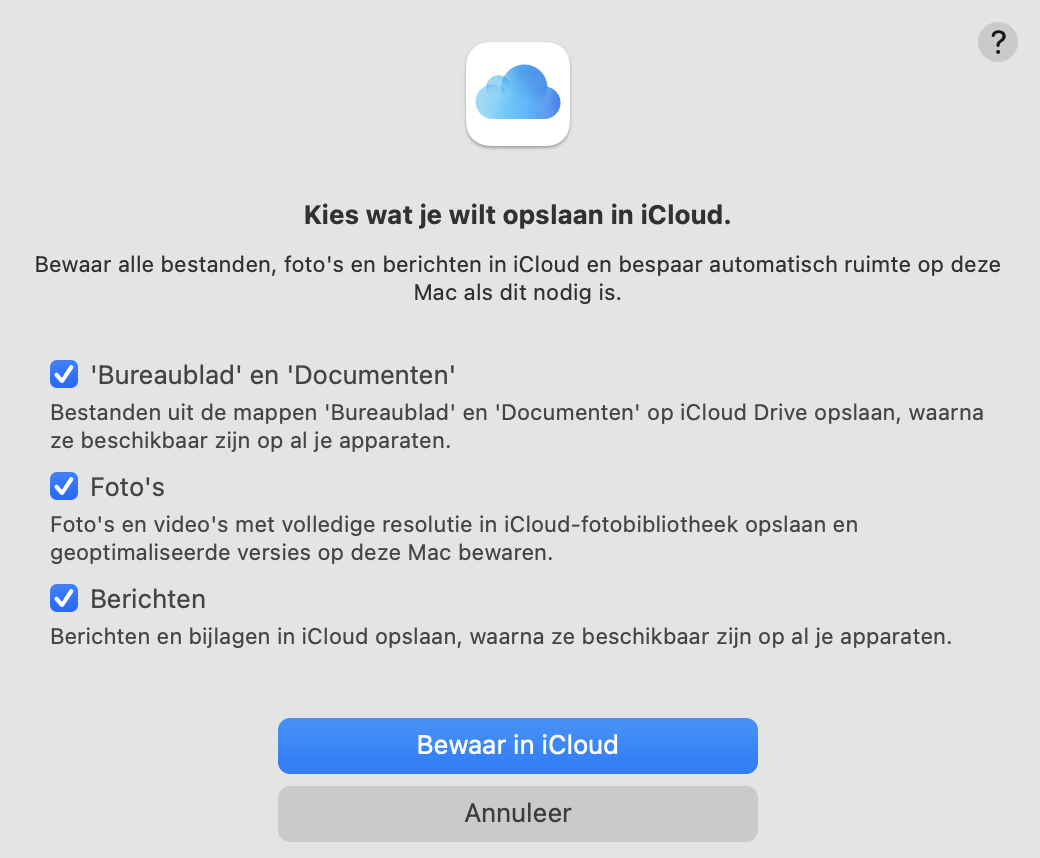Click the subtitle beginning 'Bewaar alle bestanden'

click(x=517, y=278)
